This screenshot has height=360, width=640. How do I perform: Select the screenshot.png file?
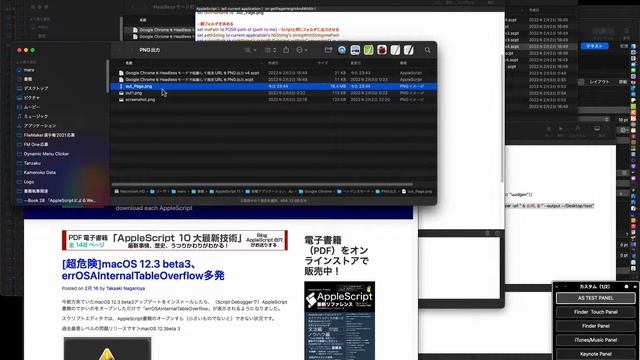pyautogui.click(x=140, y=100)
